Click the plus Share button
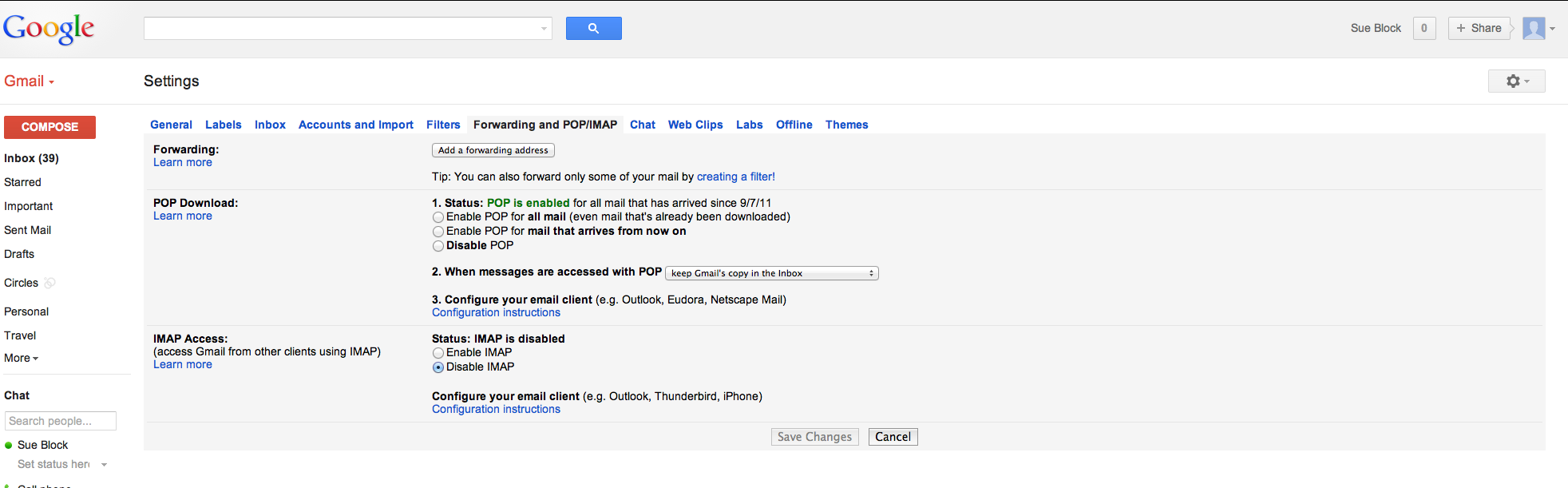1568x488 pixels. [x=1479, y=29]
